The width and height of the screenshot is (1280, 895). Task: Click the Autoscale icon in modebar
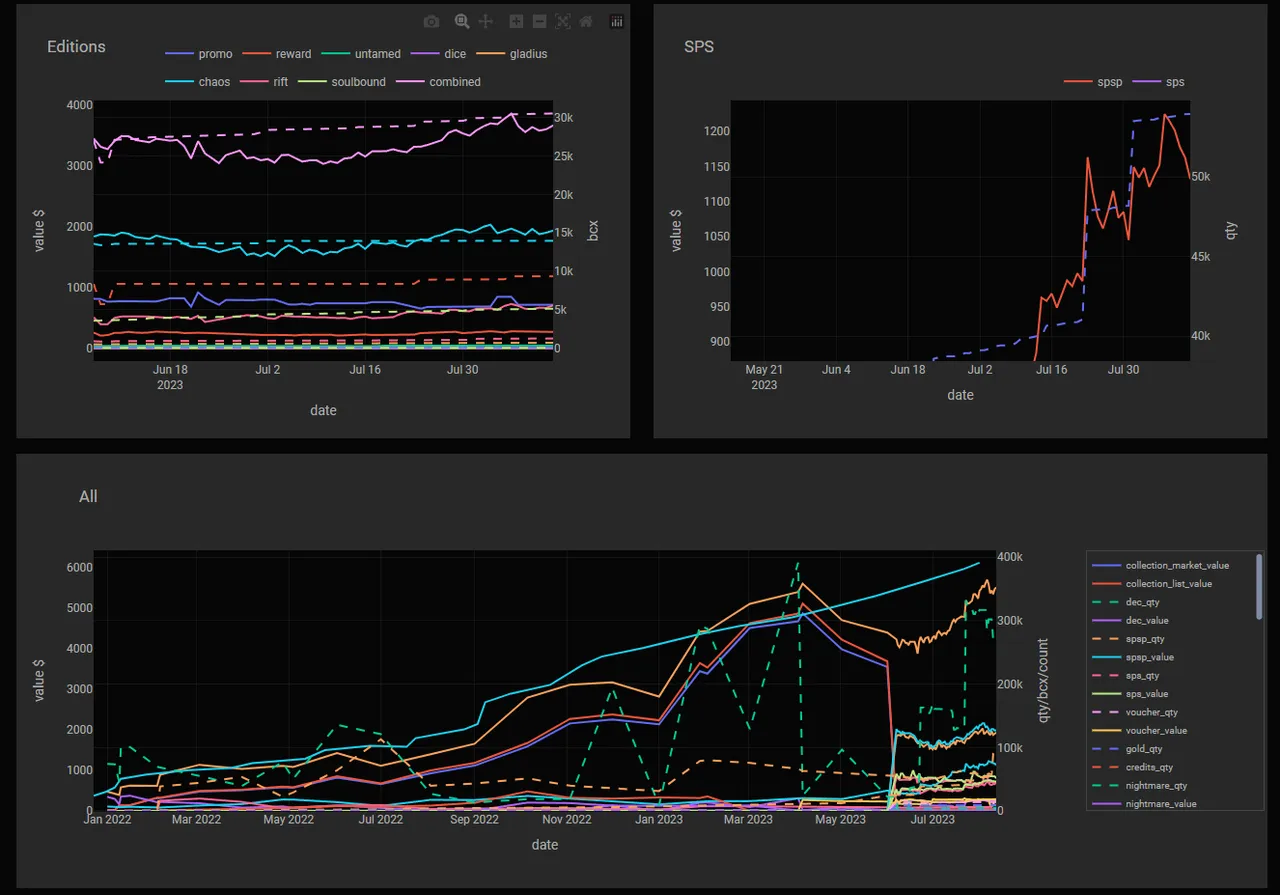[563, 21]
